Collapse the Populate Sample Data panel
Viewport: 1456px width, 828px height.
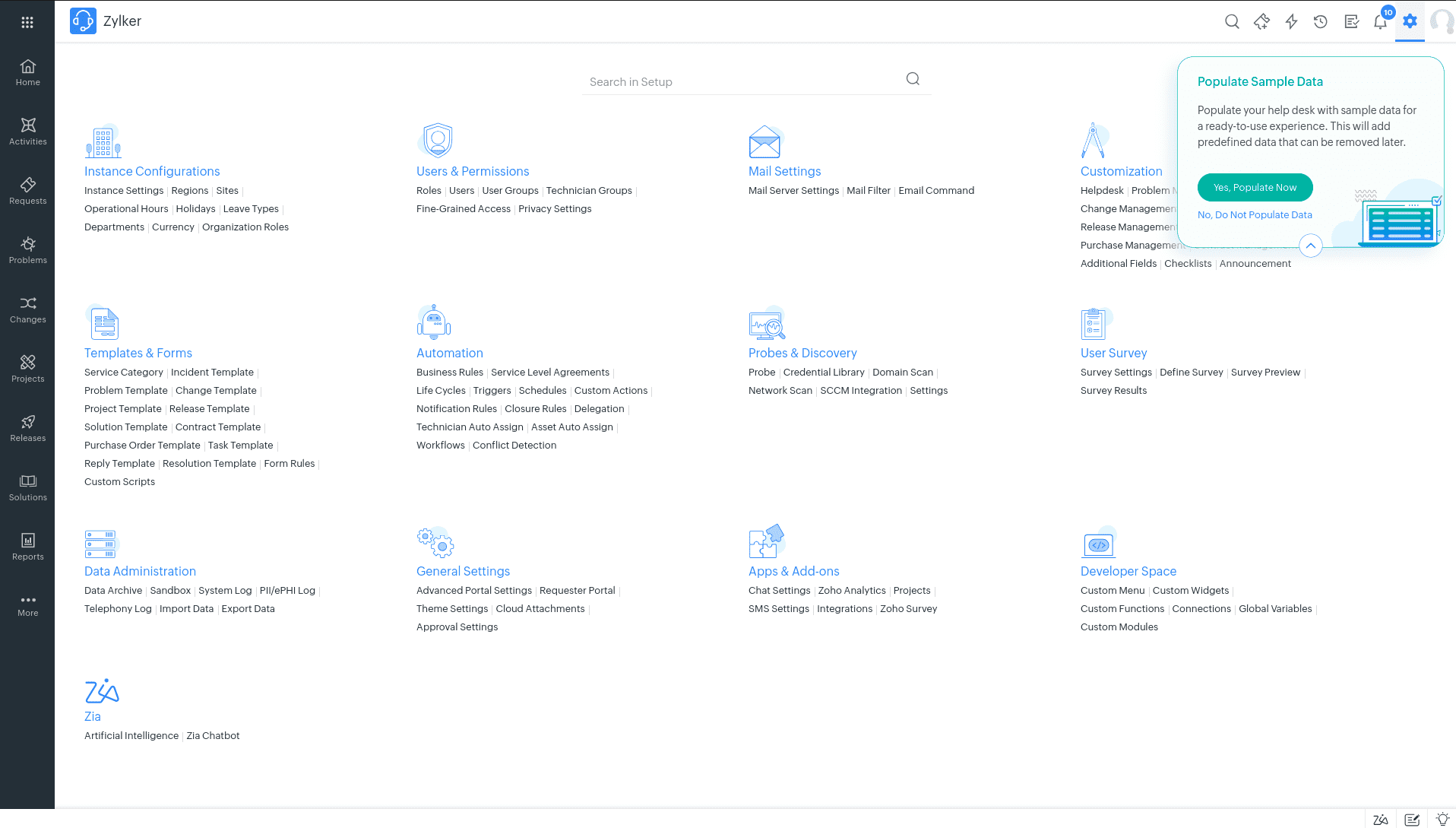click(x=1310, y=246)
